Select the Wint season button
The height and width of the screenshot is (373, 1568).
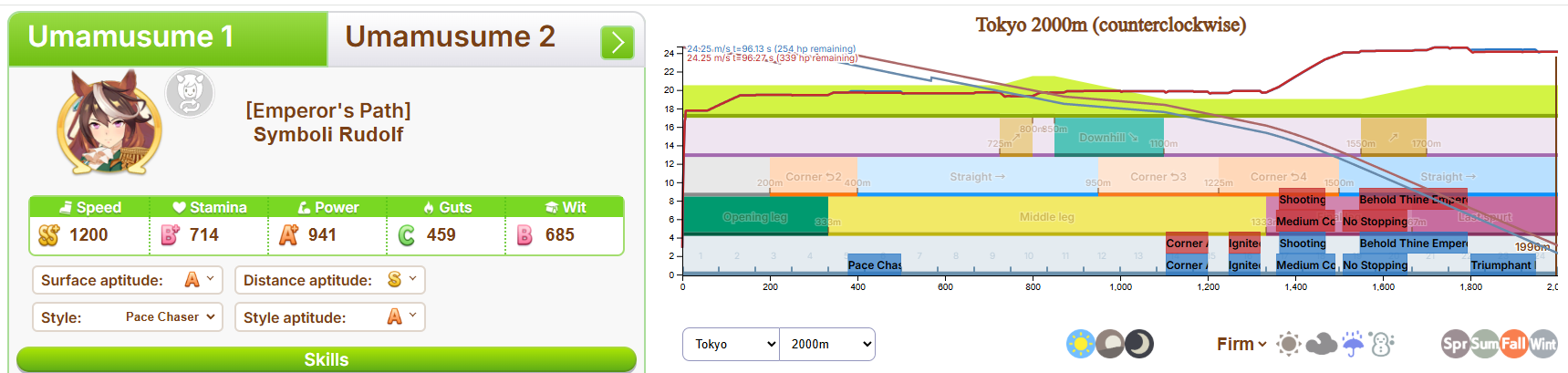click(x=1543, y=344)
